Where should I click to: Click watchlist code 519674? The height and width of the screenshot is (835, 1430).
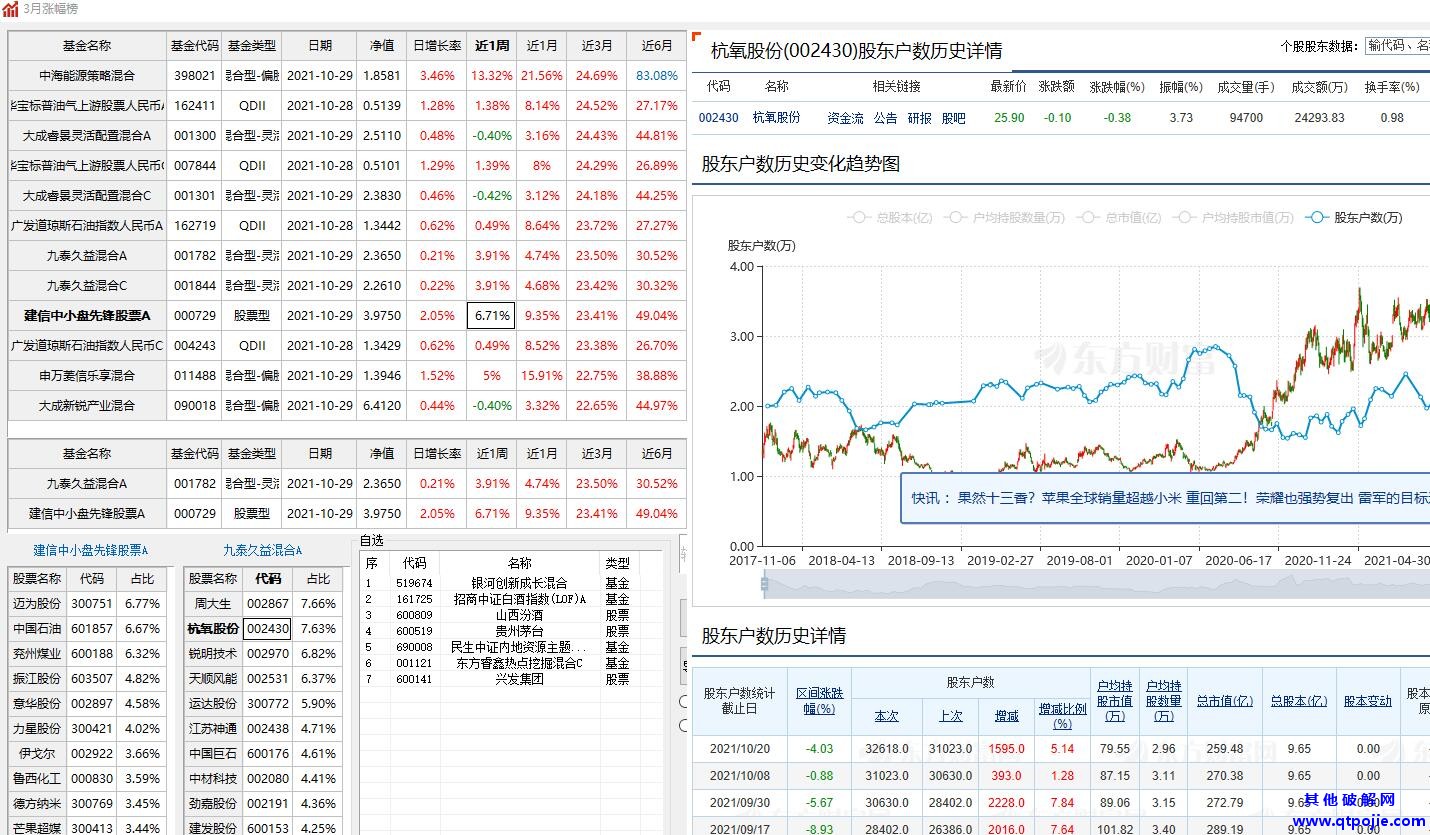[x=414, y=583]
